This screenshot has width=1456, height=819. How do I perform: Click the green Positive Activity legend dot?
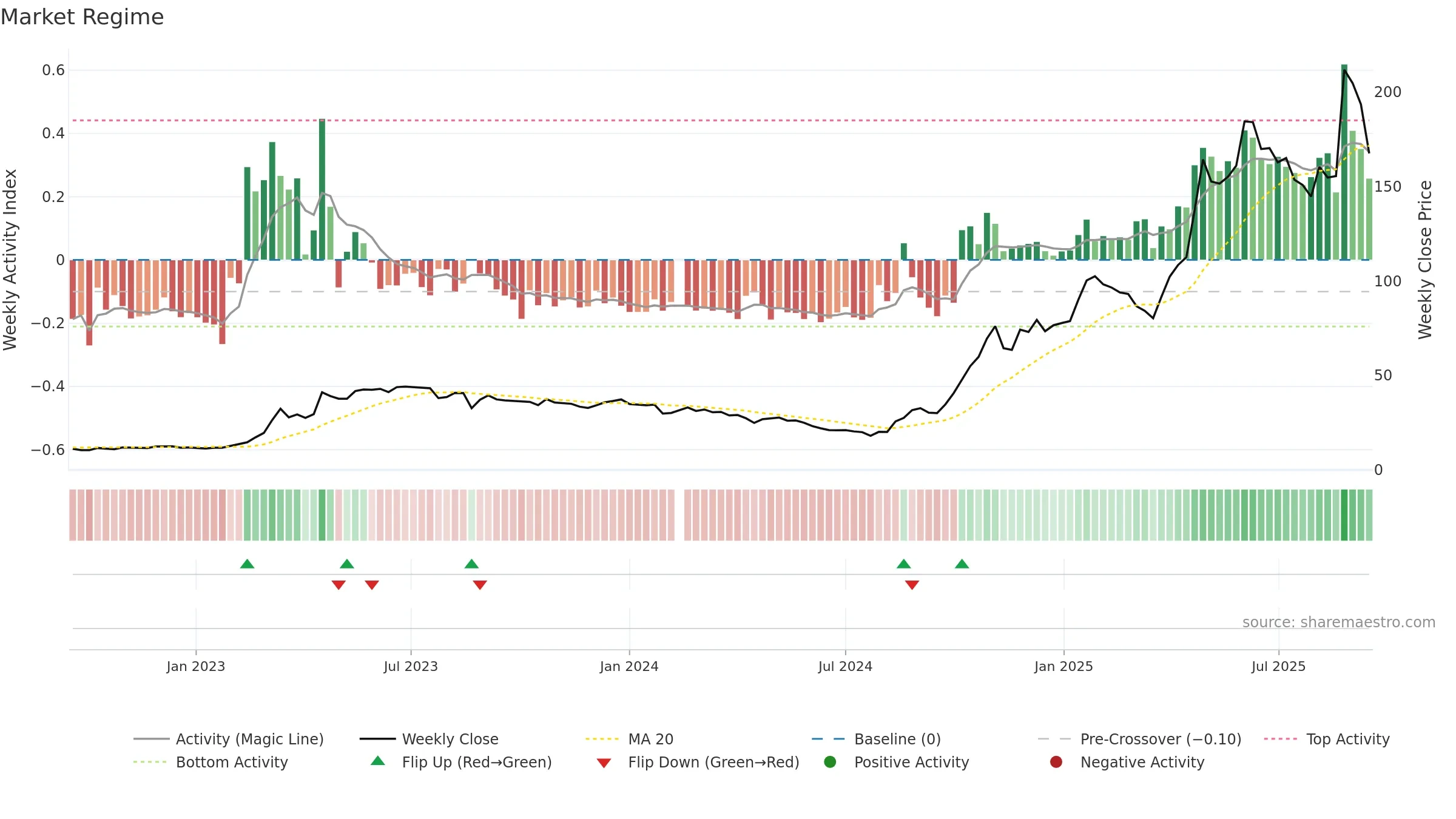tap(830, 762)
